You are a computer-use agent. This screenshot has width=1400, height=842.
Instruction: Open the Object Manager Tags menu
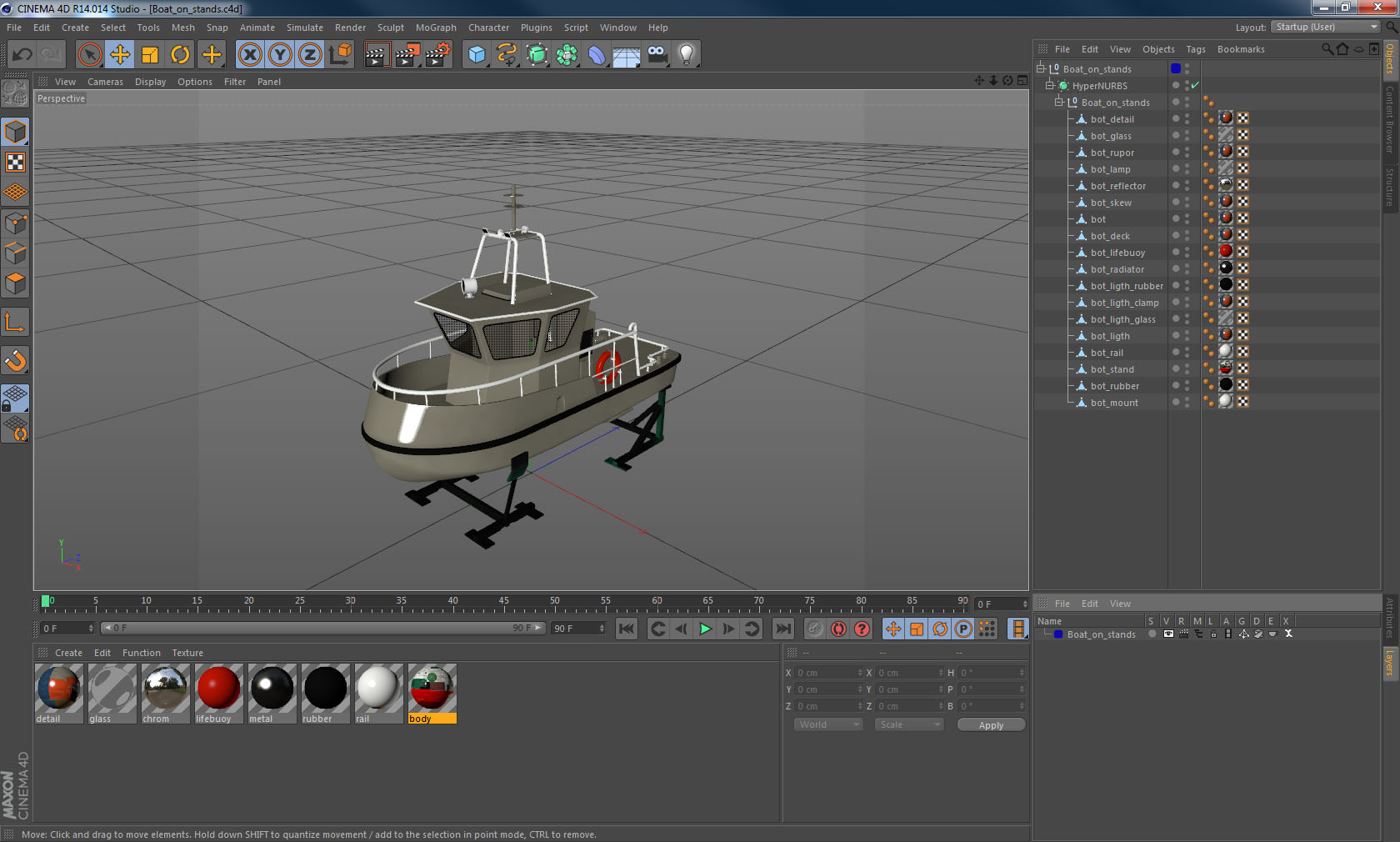(x=1196, y=49)
